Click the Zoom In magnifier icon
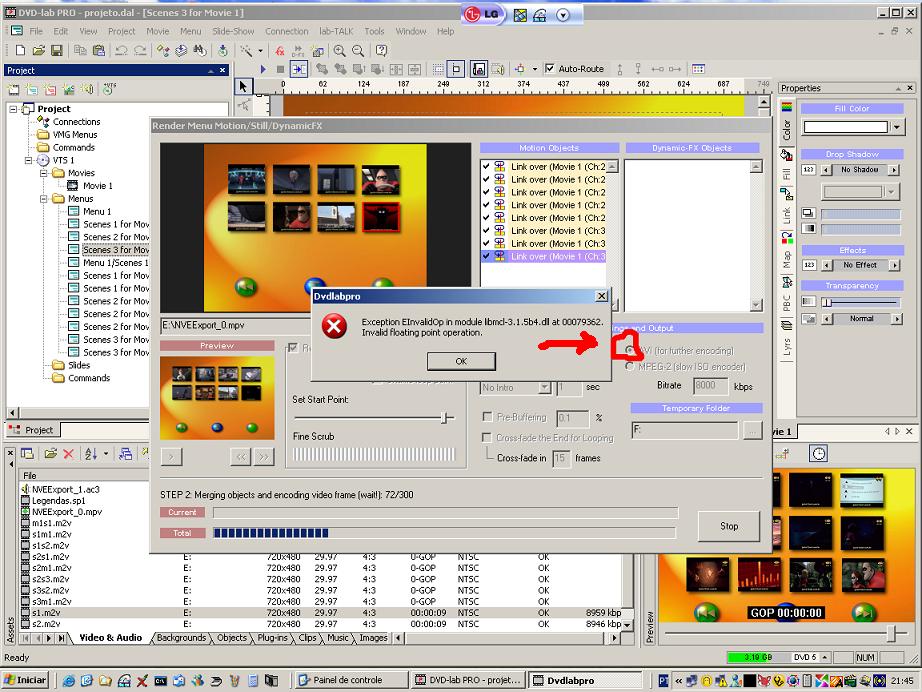The image size is (922, 692). click(339, 51)
